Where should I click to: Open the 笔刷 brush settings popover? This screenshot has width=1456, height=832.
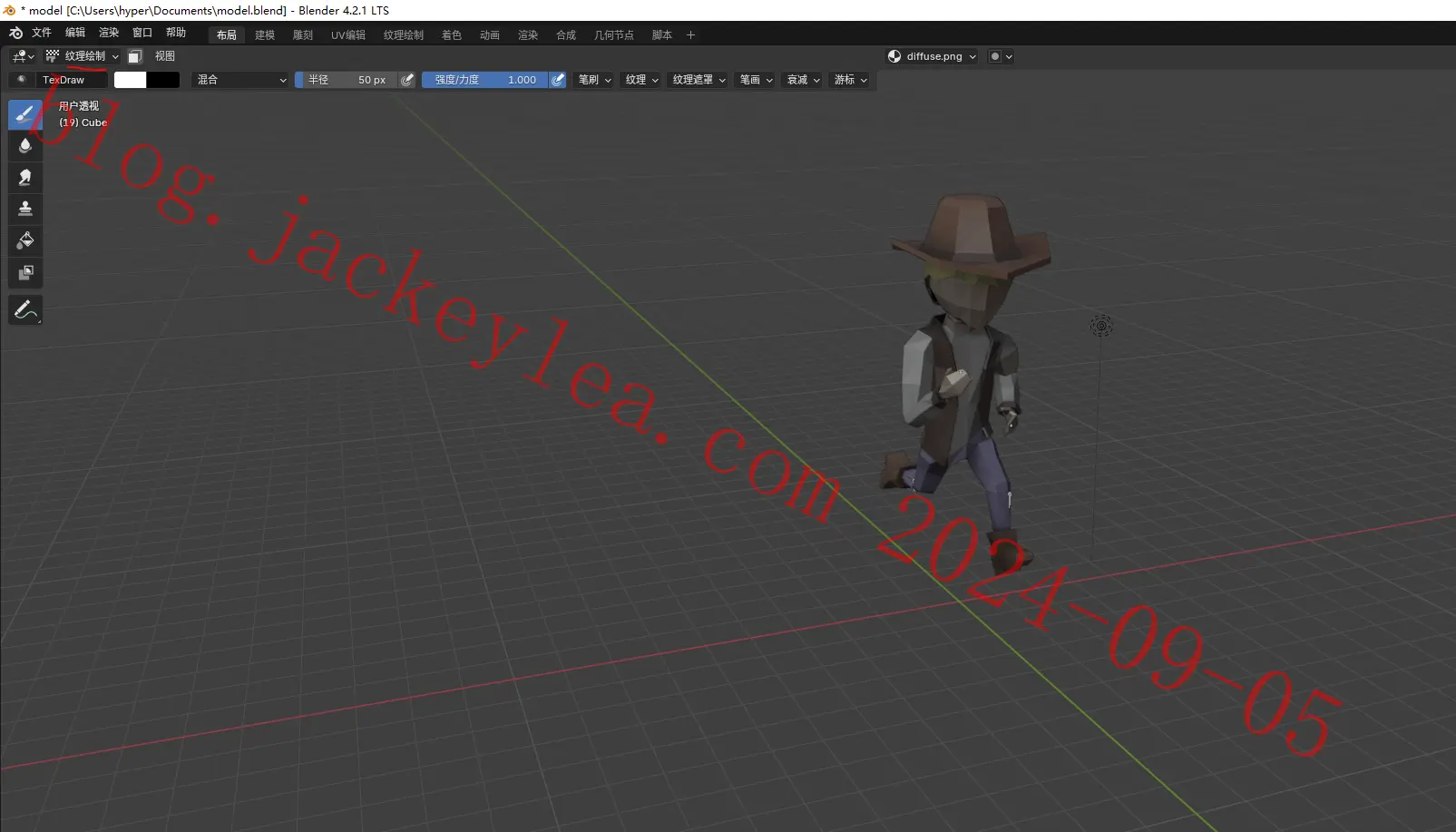click(594, 80)
